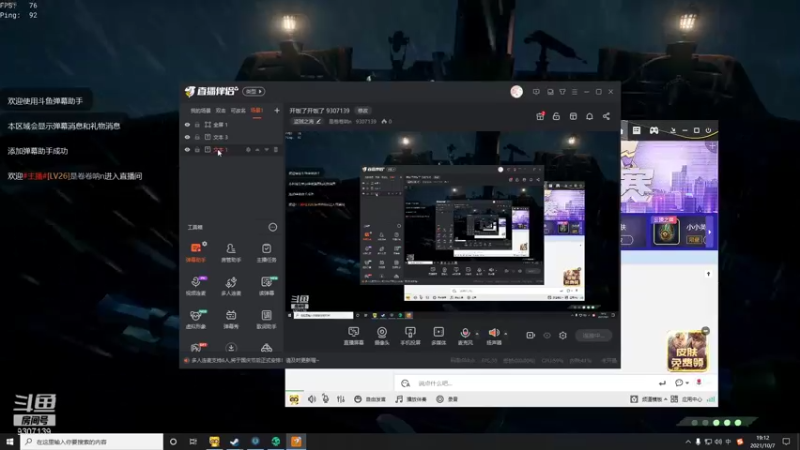
Task: Click the unlocked padlock icon in header
Action: click(x=556, y=116)
